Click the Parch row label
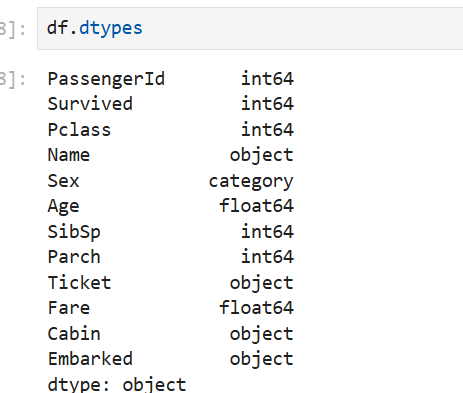Image resolution: width=463 pixels, height=393 pixels. pyautogui.click(x=74, y=257)
